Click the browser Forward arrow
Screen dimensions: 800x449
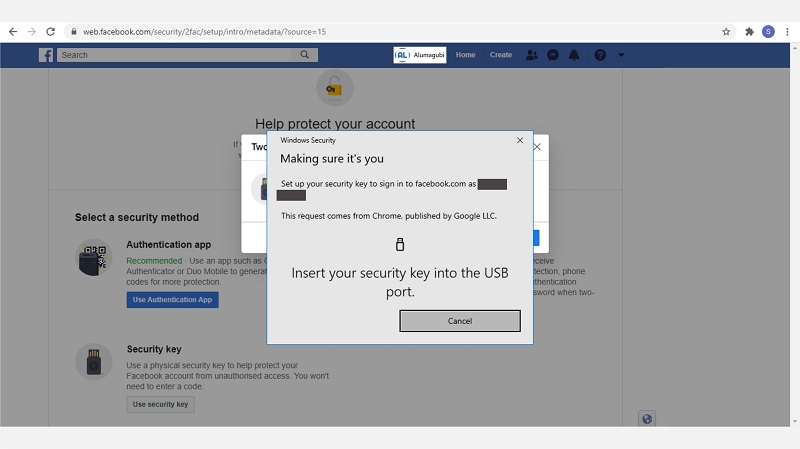pyautogui.click(x=32, y=32)
